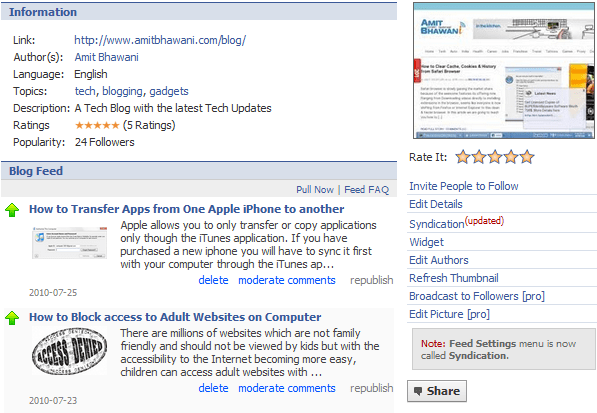
Task: Click Pull Now in Blog Feed
Action: point(315,190)
